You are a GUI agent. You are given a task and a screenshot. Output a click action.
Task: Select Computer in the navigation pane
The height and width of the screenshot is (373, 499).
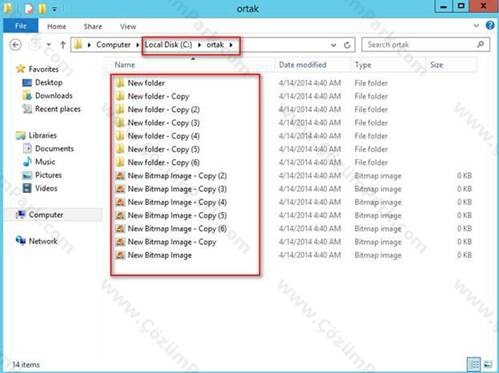(46, 215)
